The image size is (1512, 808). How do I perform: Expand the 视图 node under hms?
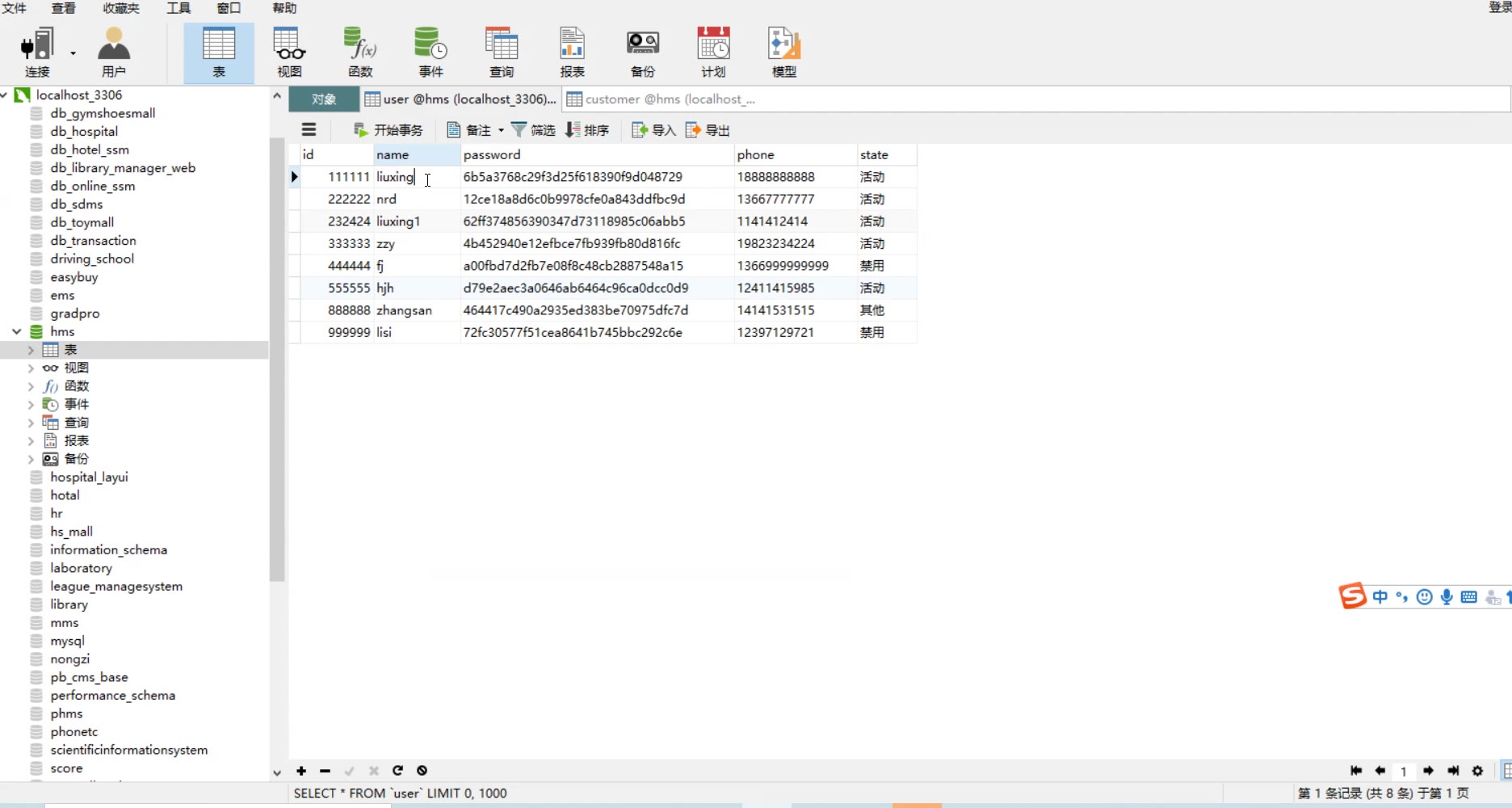tap(31, 368)
